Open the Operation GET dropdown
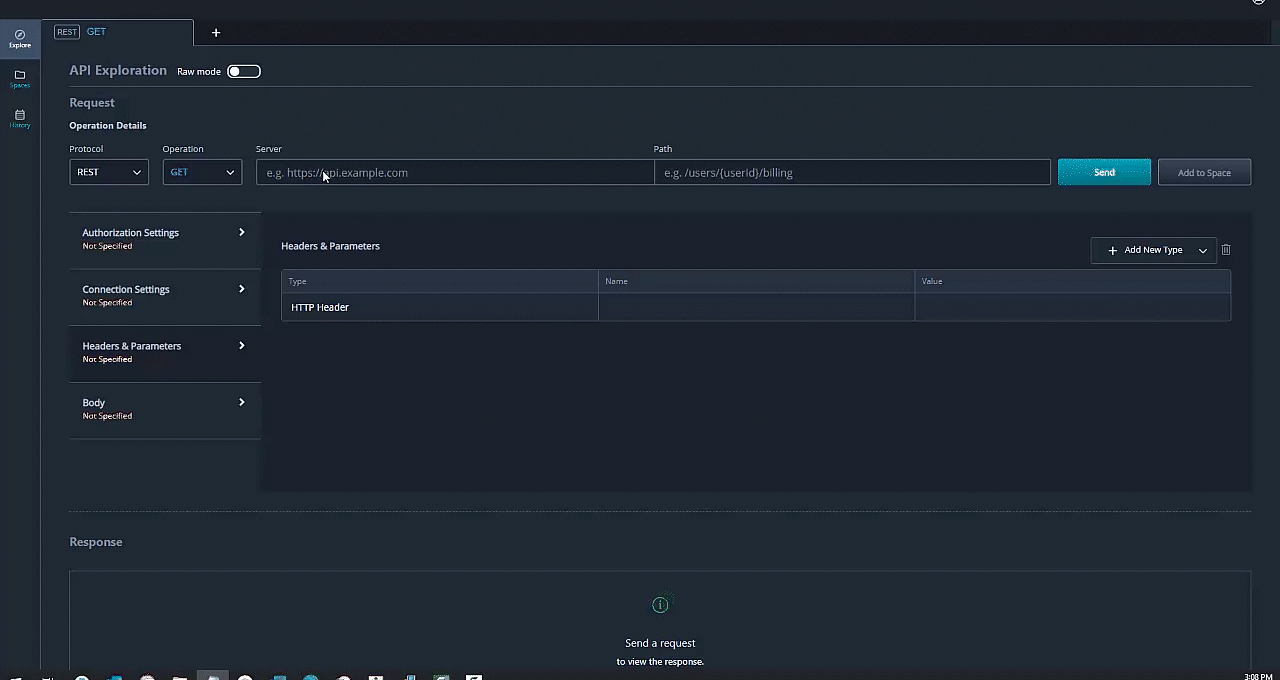The height and width of the screenshot is (680, 1280). point(202,172)
